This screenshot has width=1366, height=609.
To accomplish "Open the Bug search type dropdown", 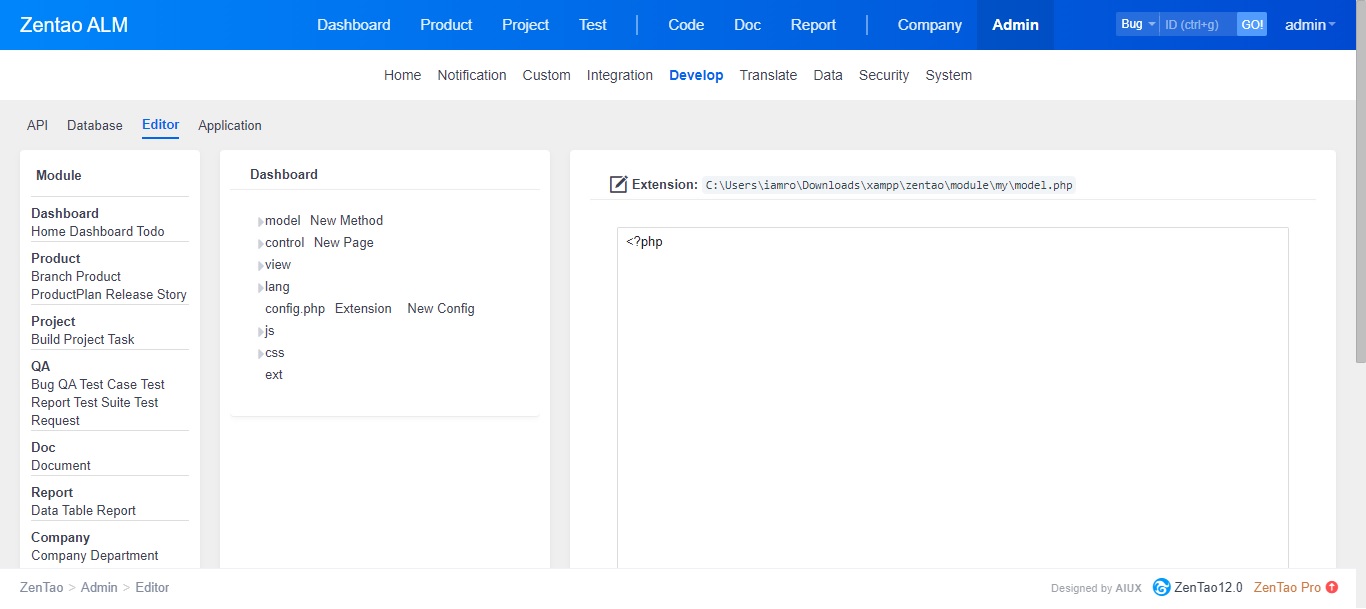I will coord(1137,24).
